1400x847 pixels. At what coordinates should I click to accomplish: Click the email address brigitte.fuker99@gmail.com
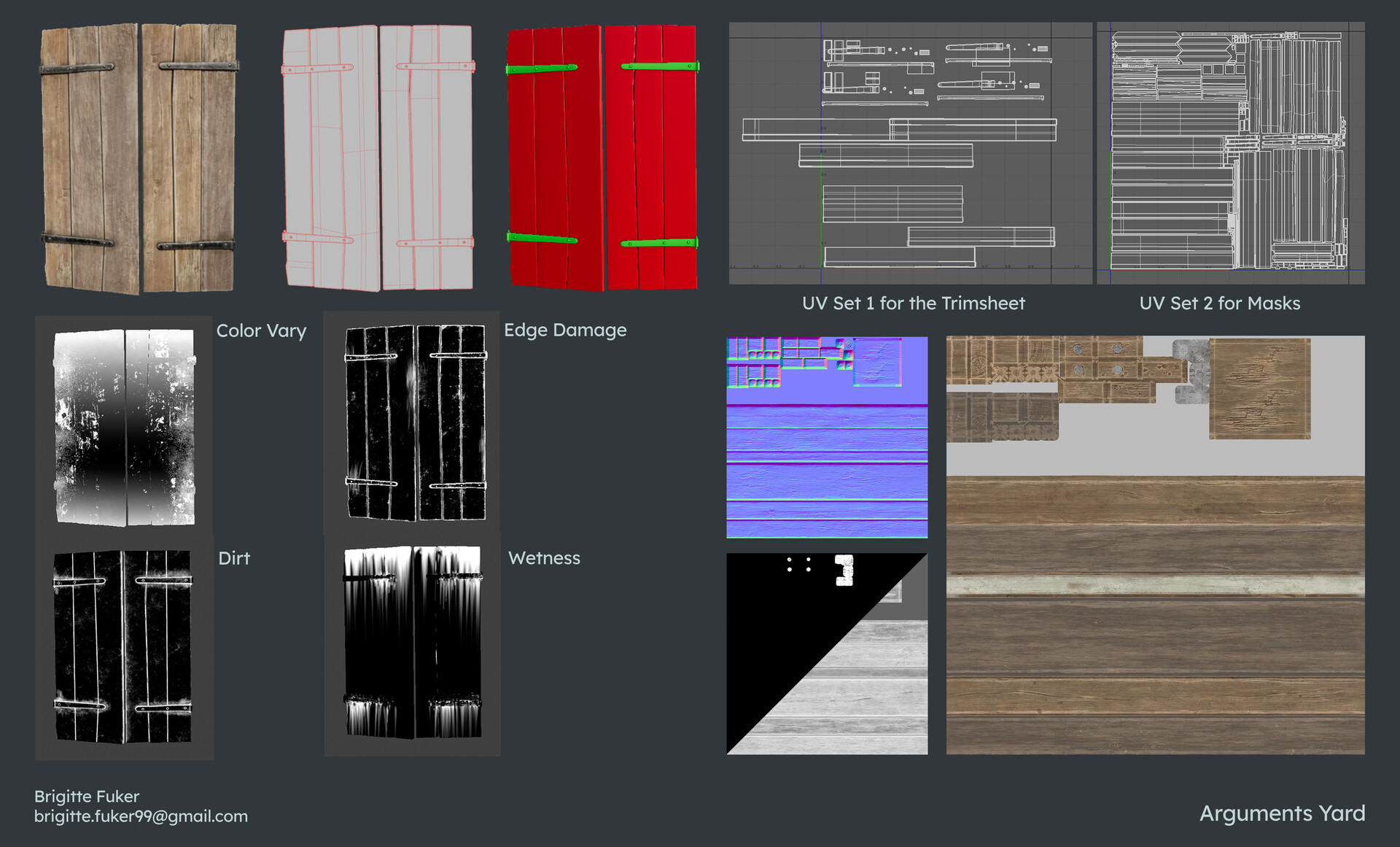[x=141, y=816]
